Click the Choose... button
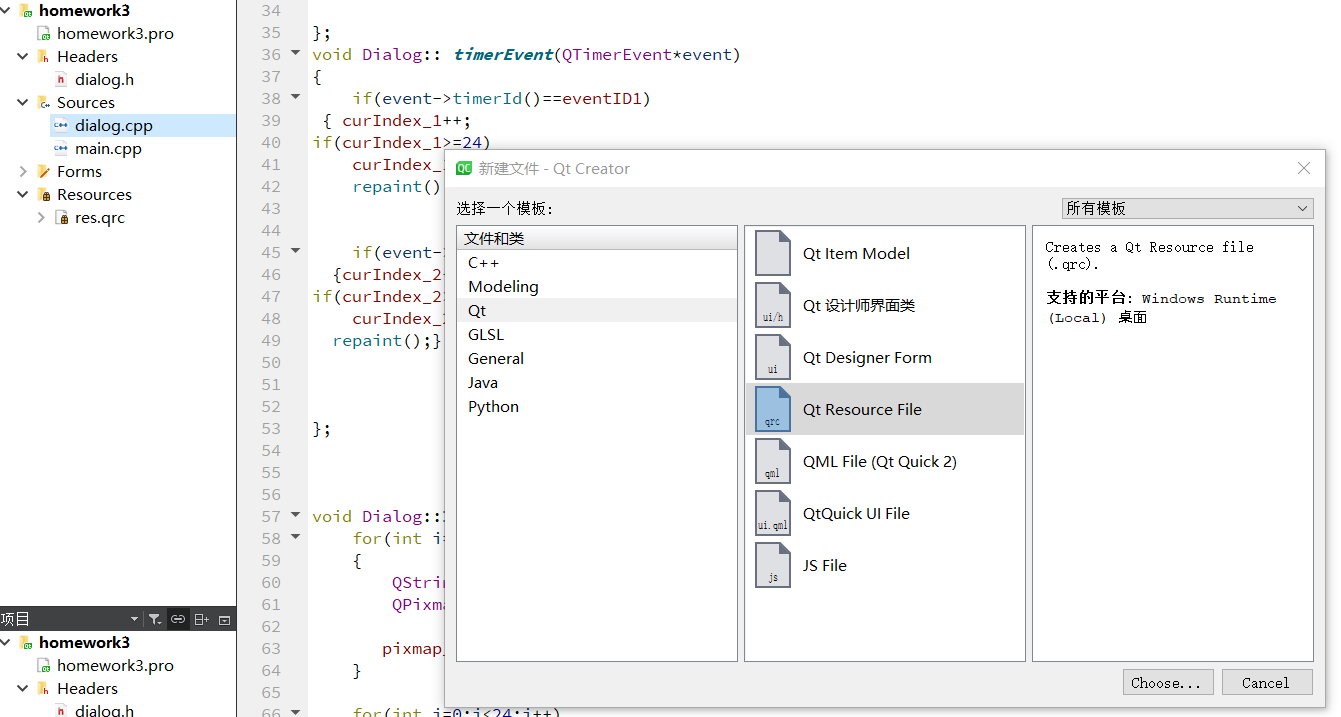1341x717 pixels. (x=1168, y=682)
